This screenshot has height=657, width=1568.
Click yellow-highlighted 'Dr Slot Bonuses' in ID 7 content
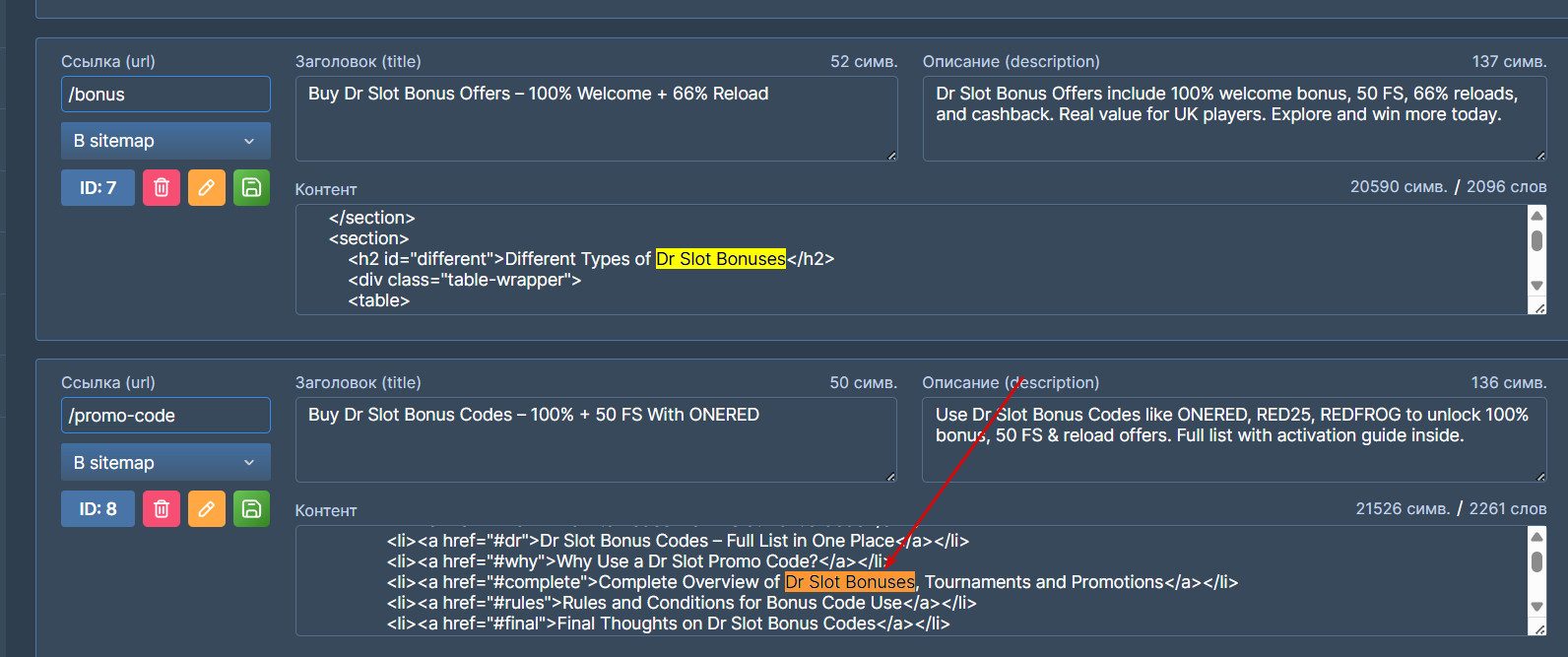point(721,259)
